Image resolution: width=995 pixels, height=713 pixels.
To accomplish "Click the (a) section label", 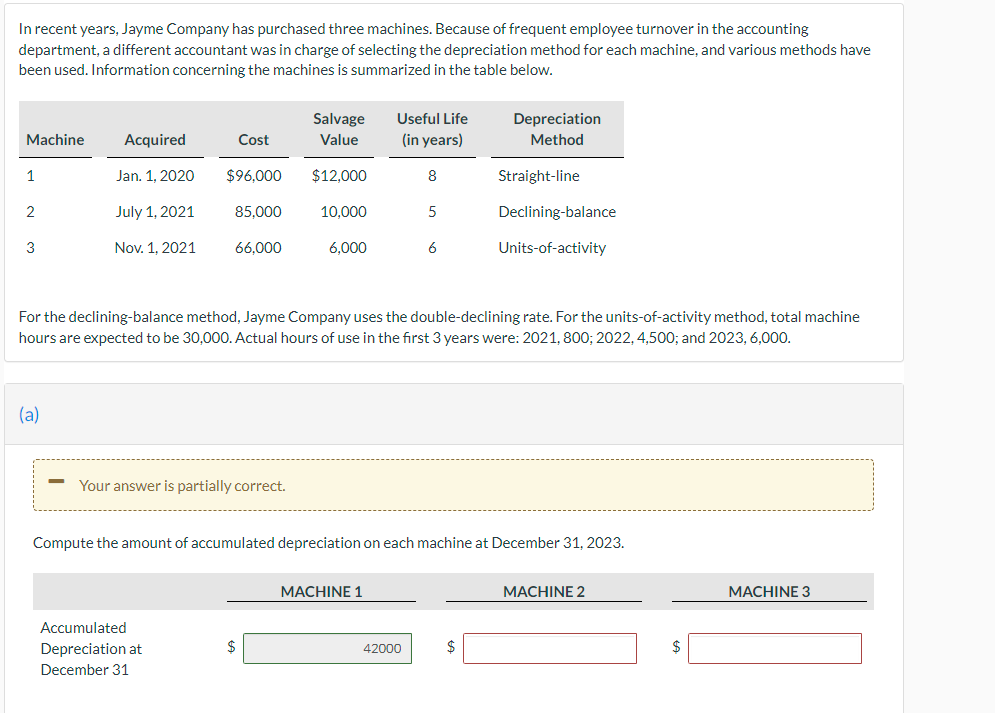I will click(x=29, y=414).
